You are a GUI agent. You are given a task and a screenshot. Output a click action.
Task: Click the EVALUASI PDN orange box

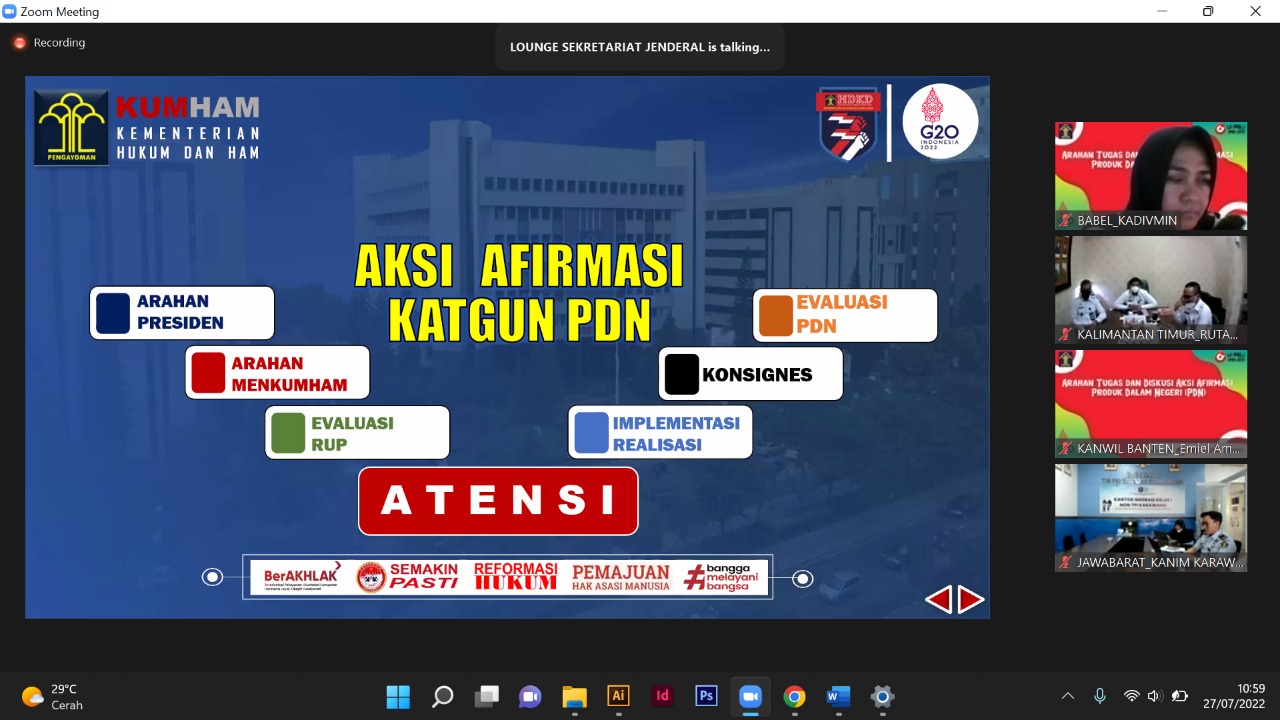845,315
